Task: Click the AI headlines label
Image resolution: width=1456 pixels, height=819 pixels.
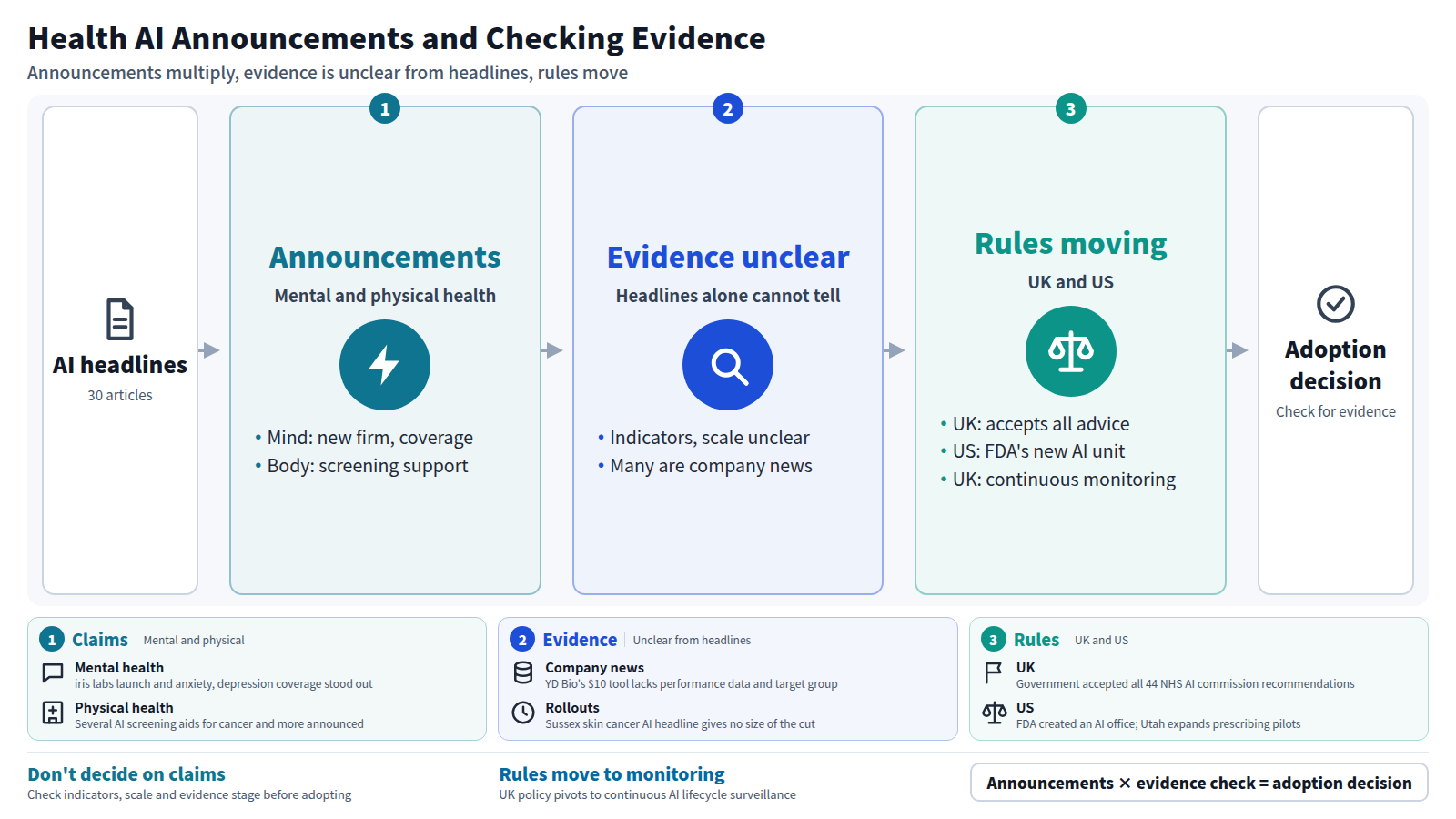Action: [x=120, y=365]
